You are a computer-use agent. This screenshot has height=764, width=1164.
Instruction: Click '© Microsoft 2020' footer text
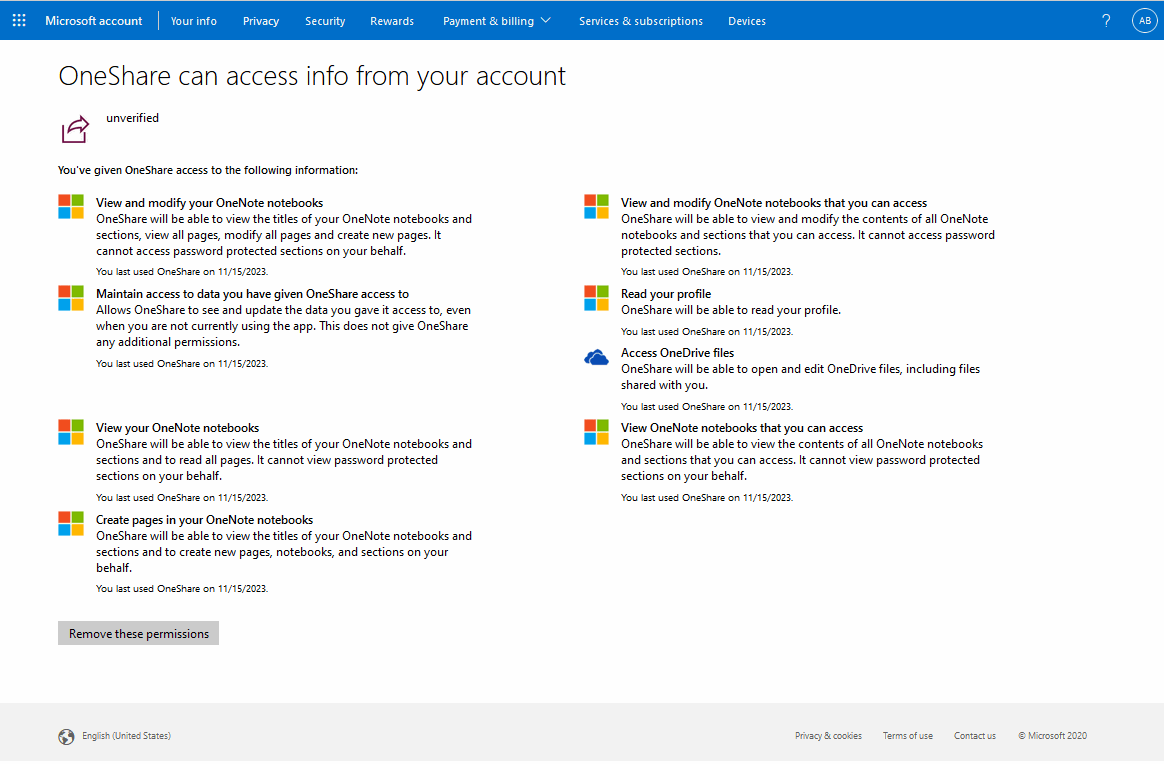1053,737
